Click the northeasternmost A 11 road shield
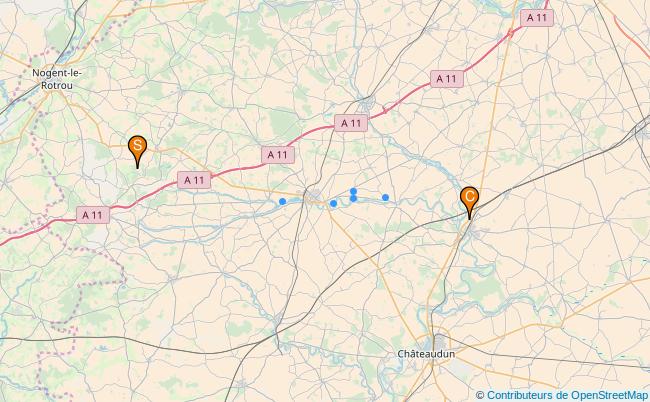The width and height of the screenshot is (650, 402). click(x=537, y=18)
